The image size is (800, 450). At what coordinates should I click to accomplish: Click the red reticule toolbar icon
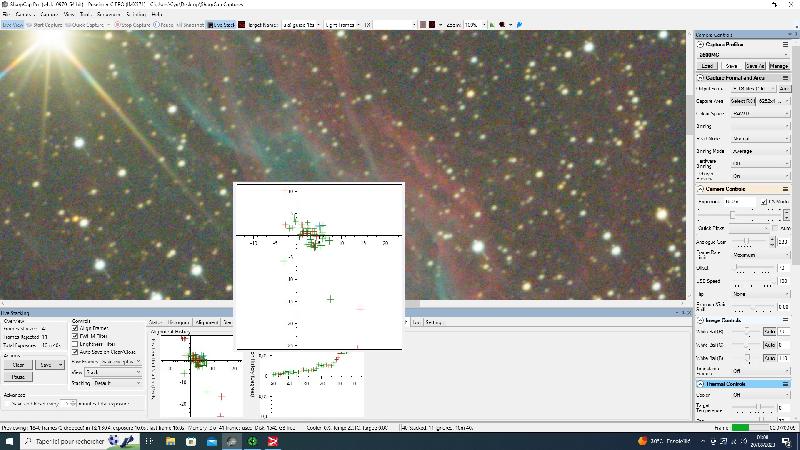502,24
